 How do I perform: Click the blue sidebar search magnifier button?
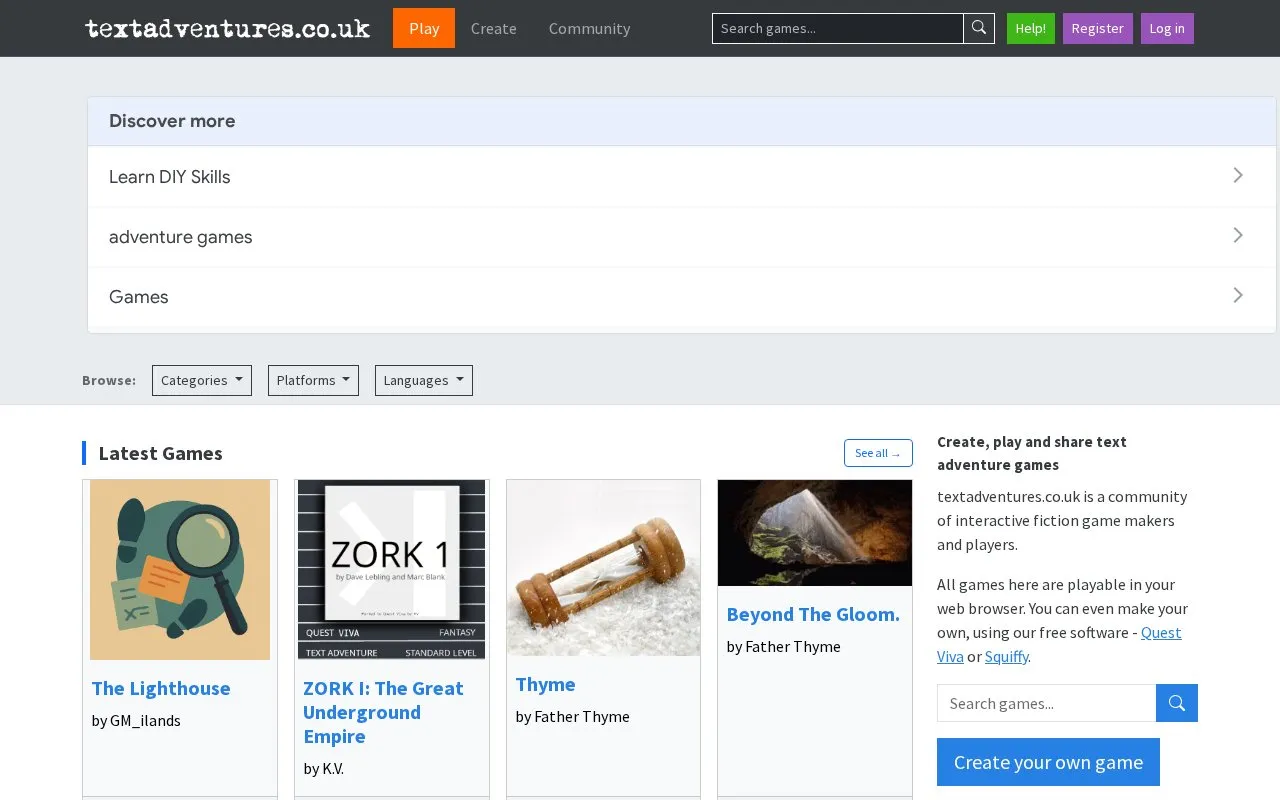[1177, 703]
